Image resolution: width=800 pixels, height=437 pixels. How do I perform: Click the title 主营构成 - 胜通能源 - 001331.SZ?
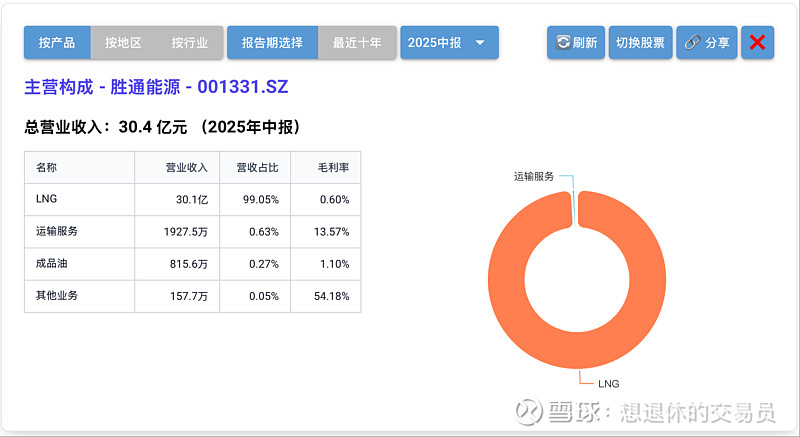coord(156,87)
